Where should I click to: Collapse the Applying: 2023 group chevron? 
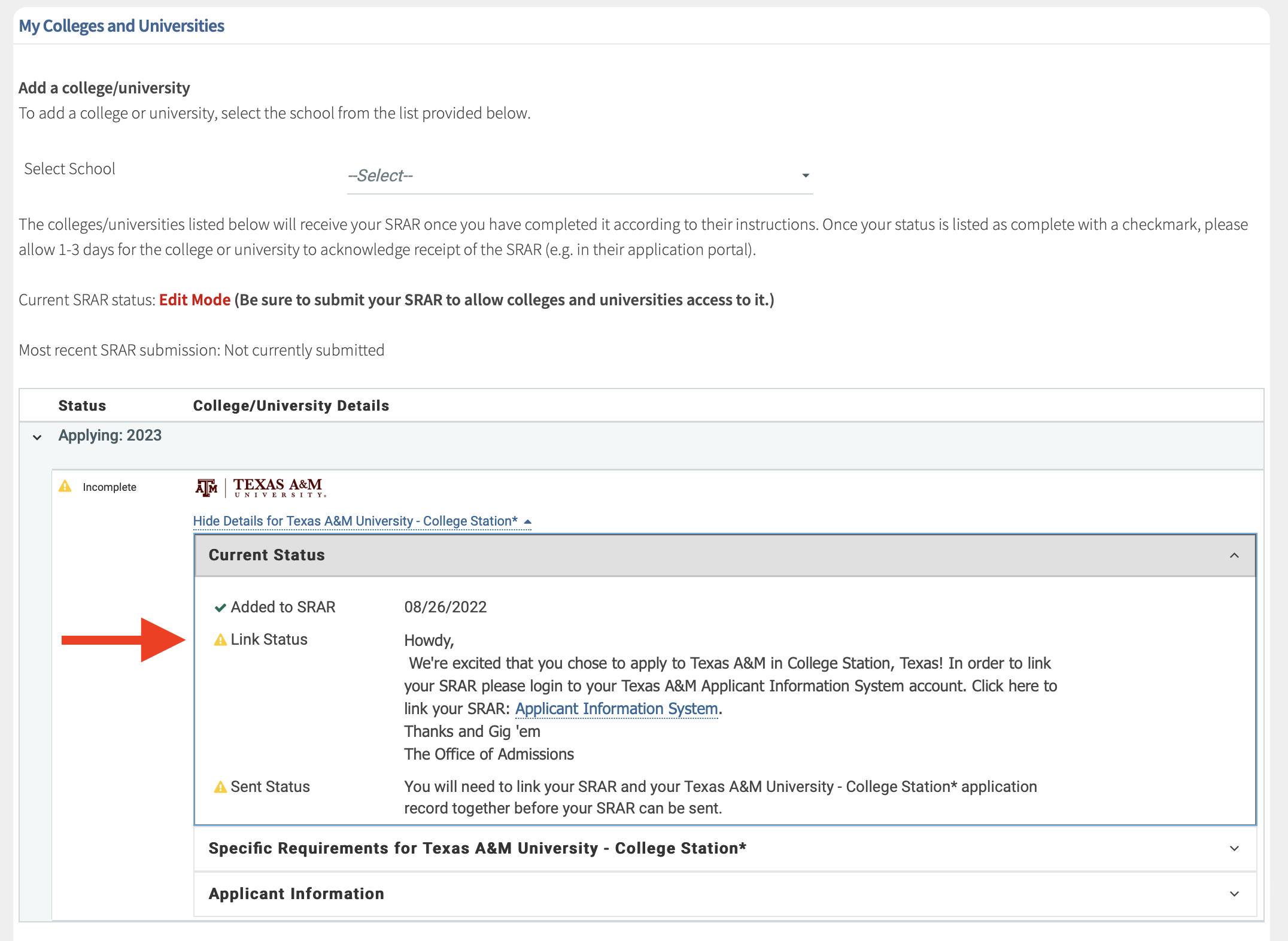click(x=37, y=437)
